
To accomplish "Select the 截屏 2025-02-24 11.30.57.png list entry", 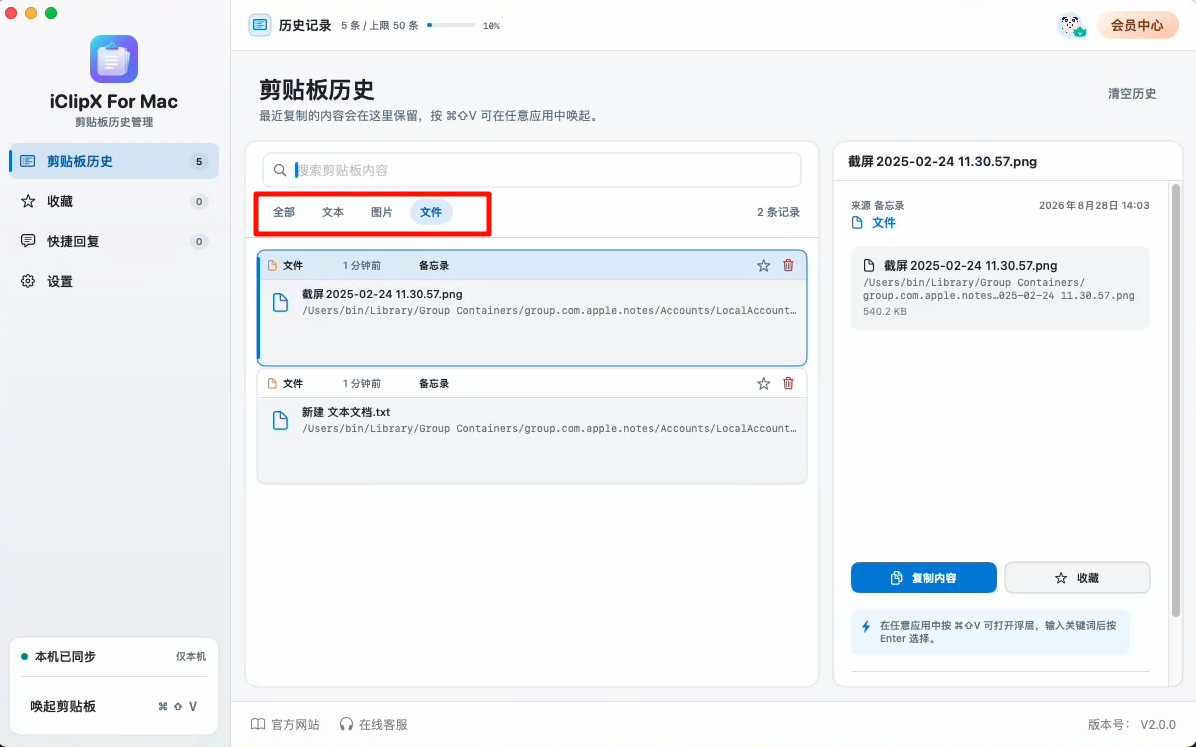I will (532, 308).
